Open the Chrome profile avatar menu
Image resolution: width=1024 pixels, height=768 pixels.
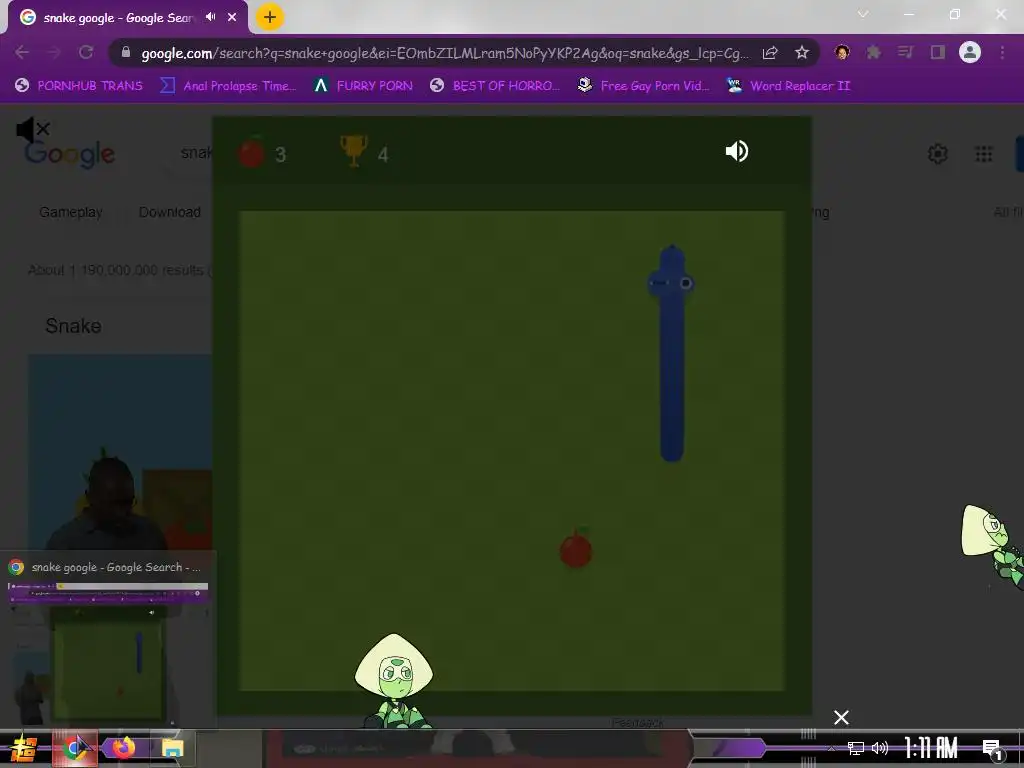[970, 52]
